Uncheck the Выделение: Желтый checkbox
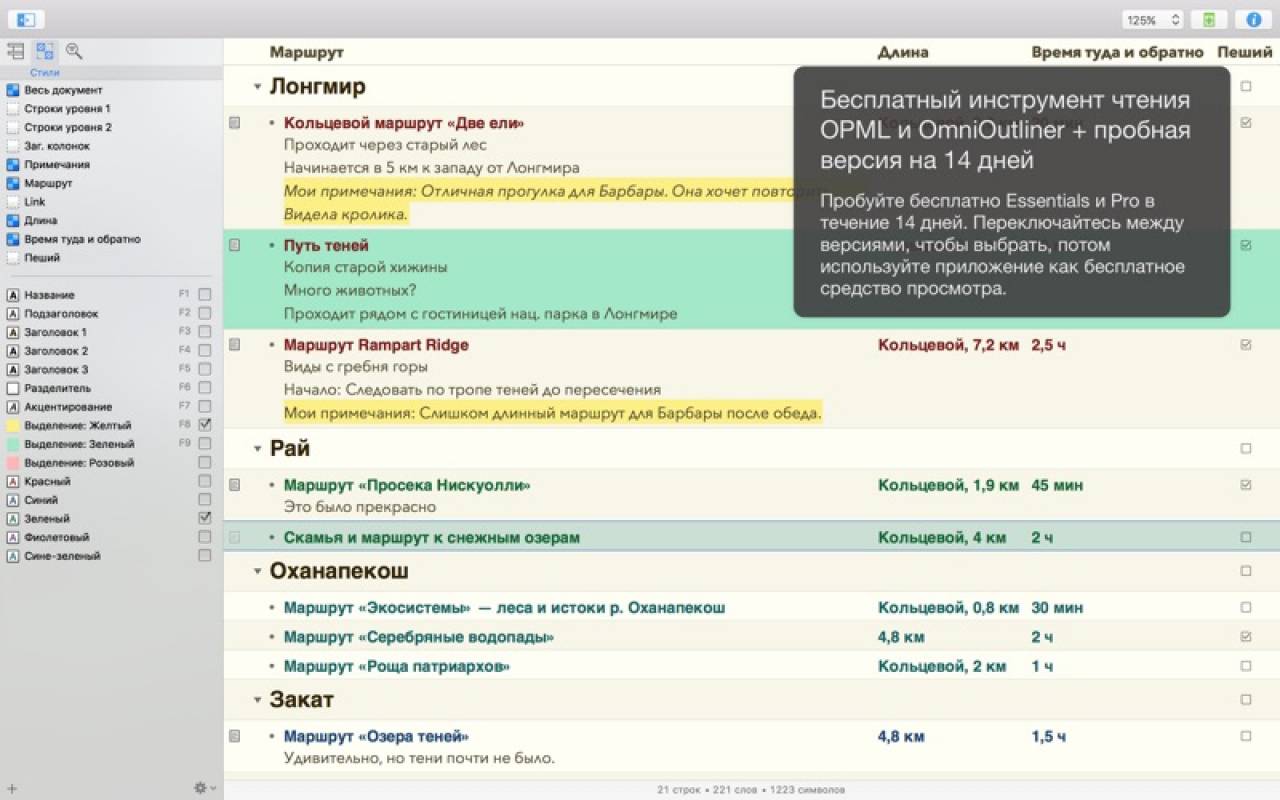The image size is (1280, 800). tap(205, 425)
